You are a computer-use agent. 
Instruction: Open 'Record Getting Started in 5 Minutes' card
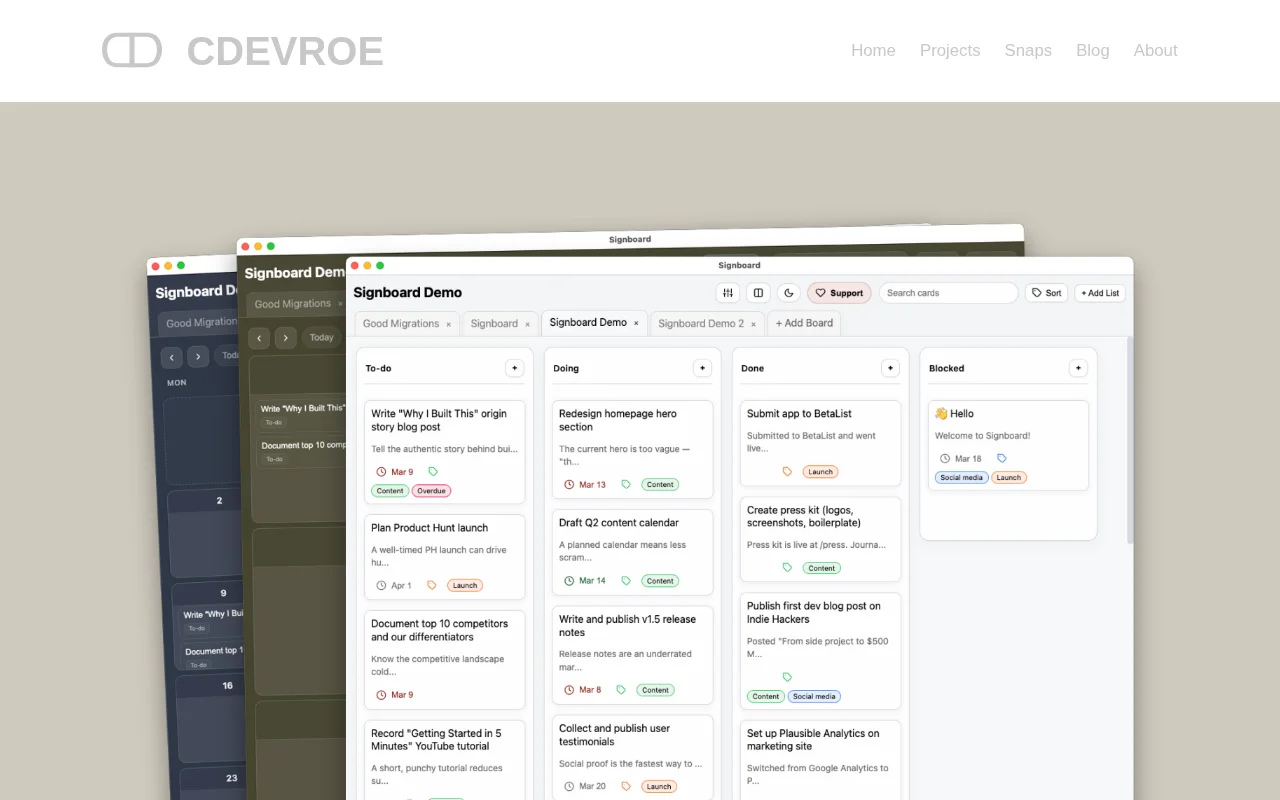point(444,760)
